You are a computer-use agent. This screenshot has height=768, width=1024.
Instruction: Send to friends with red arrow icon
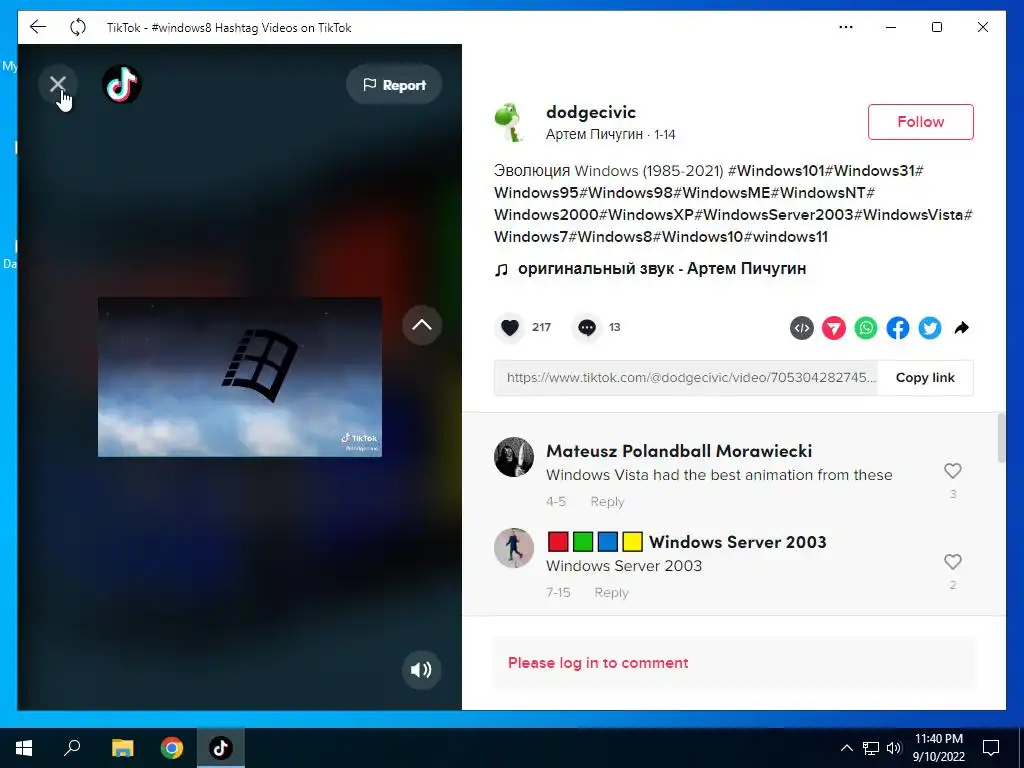834,328
